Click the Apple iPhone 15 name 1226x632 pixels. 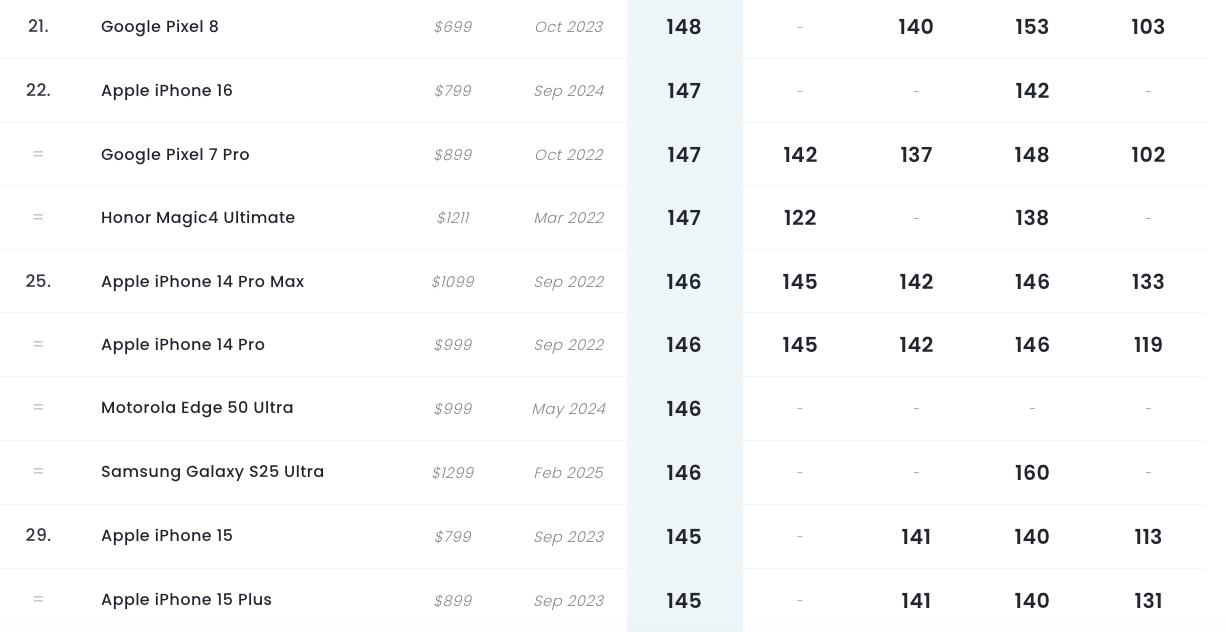pos(167,536)
